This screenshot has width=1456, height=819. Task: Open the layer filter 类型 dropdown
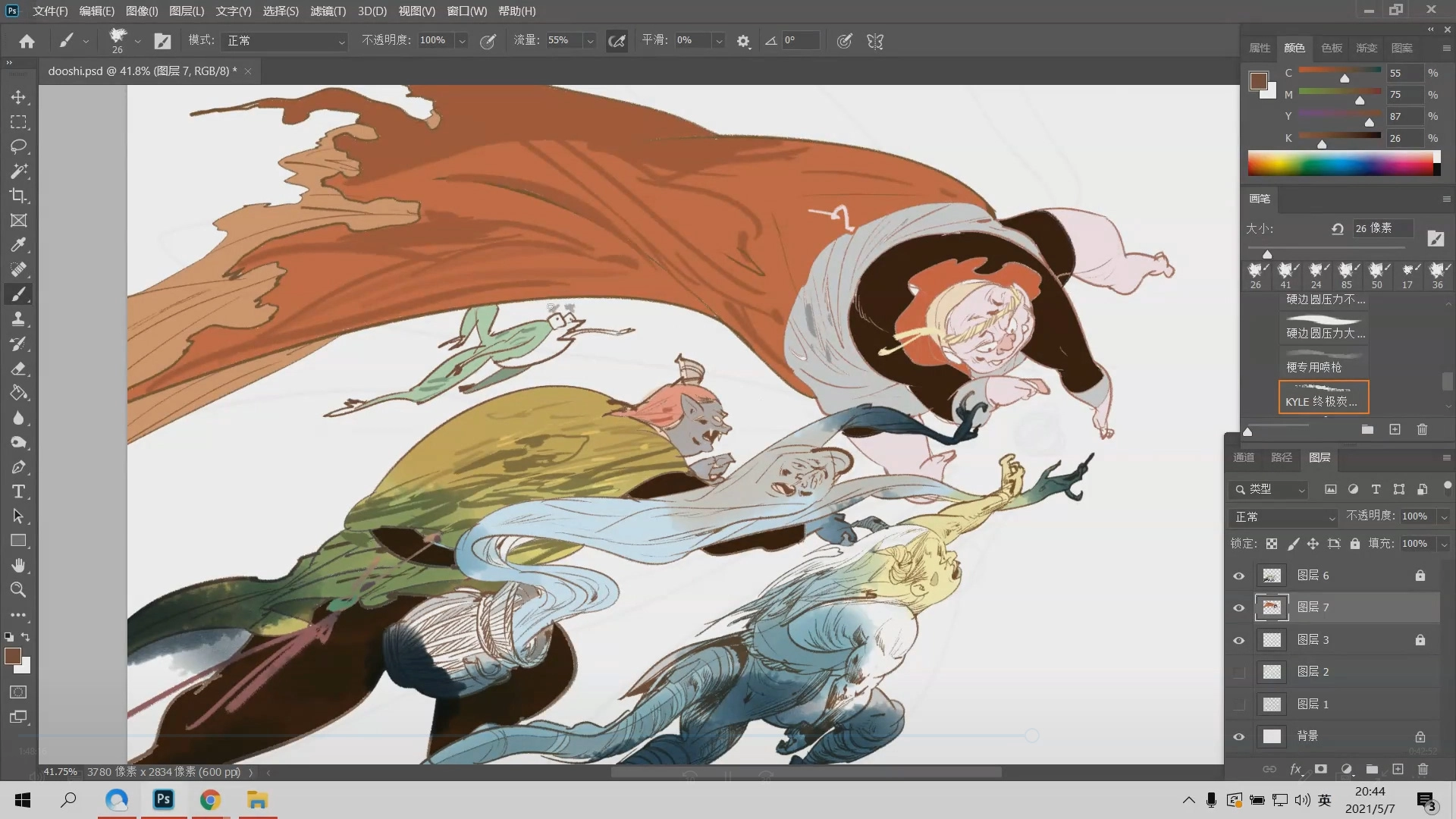[x=1269, y=490]
